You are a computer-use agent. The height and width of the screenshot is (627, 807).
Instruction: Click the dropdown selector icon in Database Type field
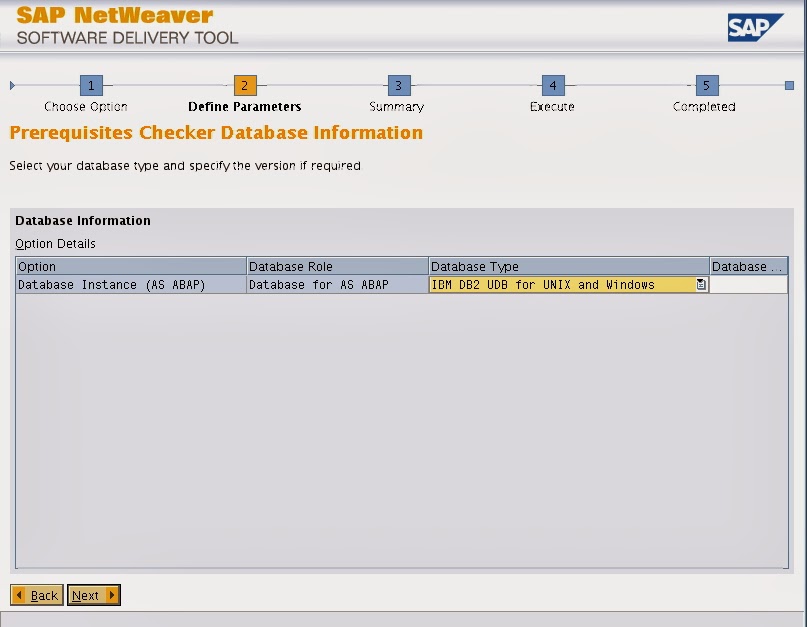703,284
